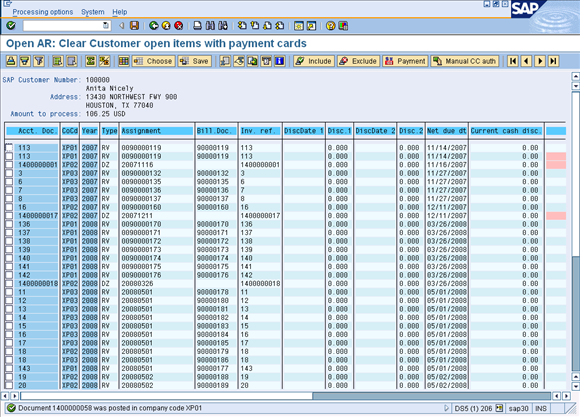Open the Help menu
580x417 pixels.
click(119, 12)
